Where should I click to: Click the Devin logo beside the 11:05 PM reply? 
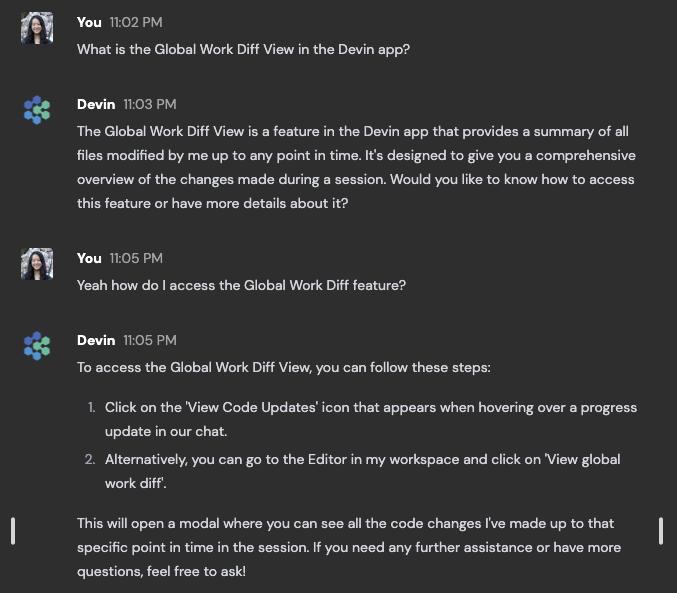(x=37, y=346)
